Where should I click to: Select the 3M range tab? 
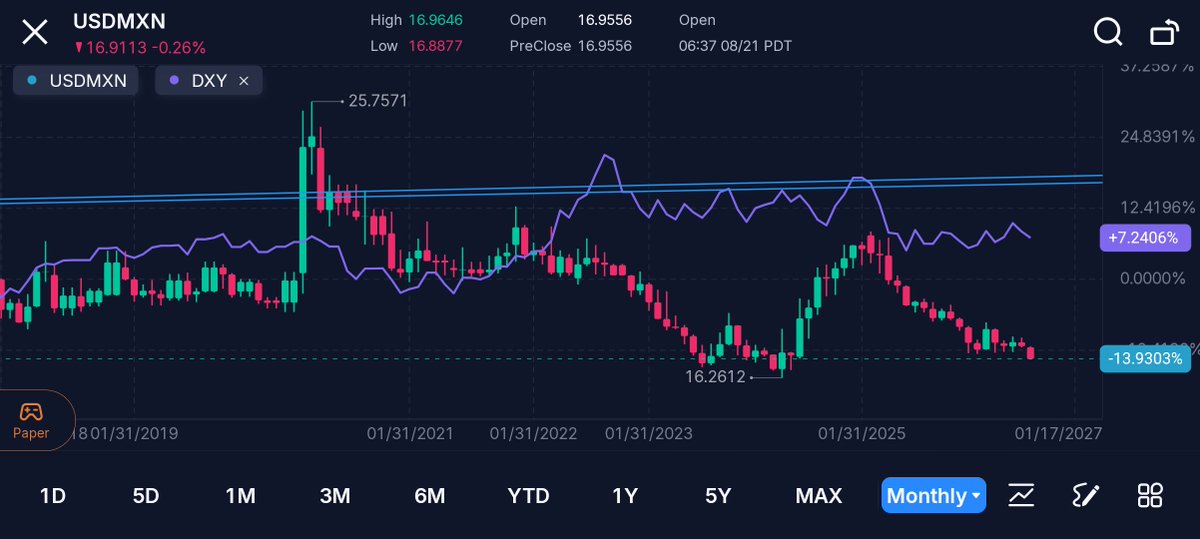click(x=334, y=495)
